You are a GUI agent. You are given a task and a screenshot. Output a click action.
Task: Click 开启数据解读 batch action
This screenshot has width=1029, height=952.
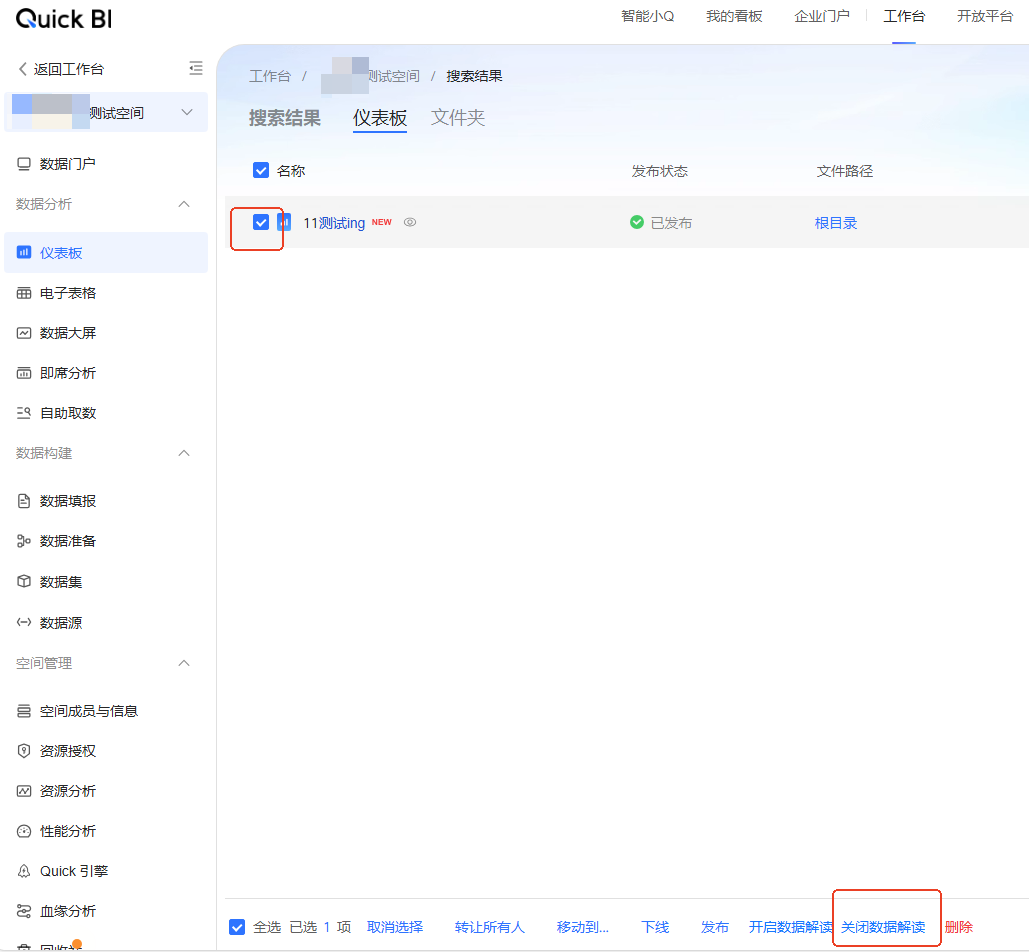coord(791,927)
